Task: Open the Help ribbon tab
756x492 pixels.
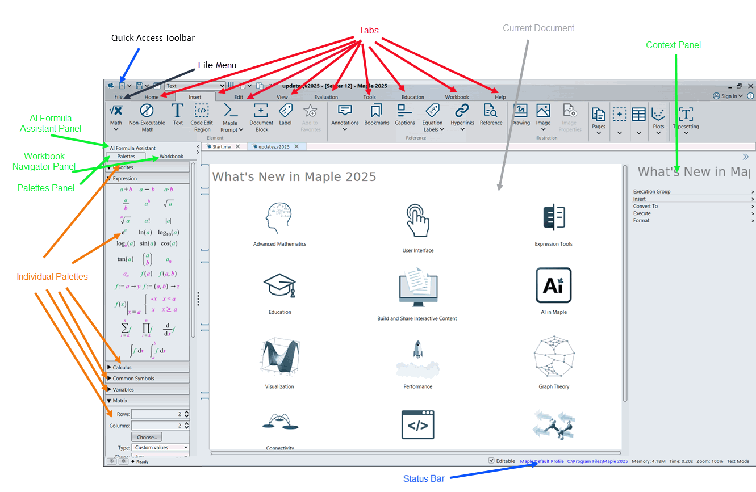Action: pyautogui.click(x=499, y=97)
